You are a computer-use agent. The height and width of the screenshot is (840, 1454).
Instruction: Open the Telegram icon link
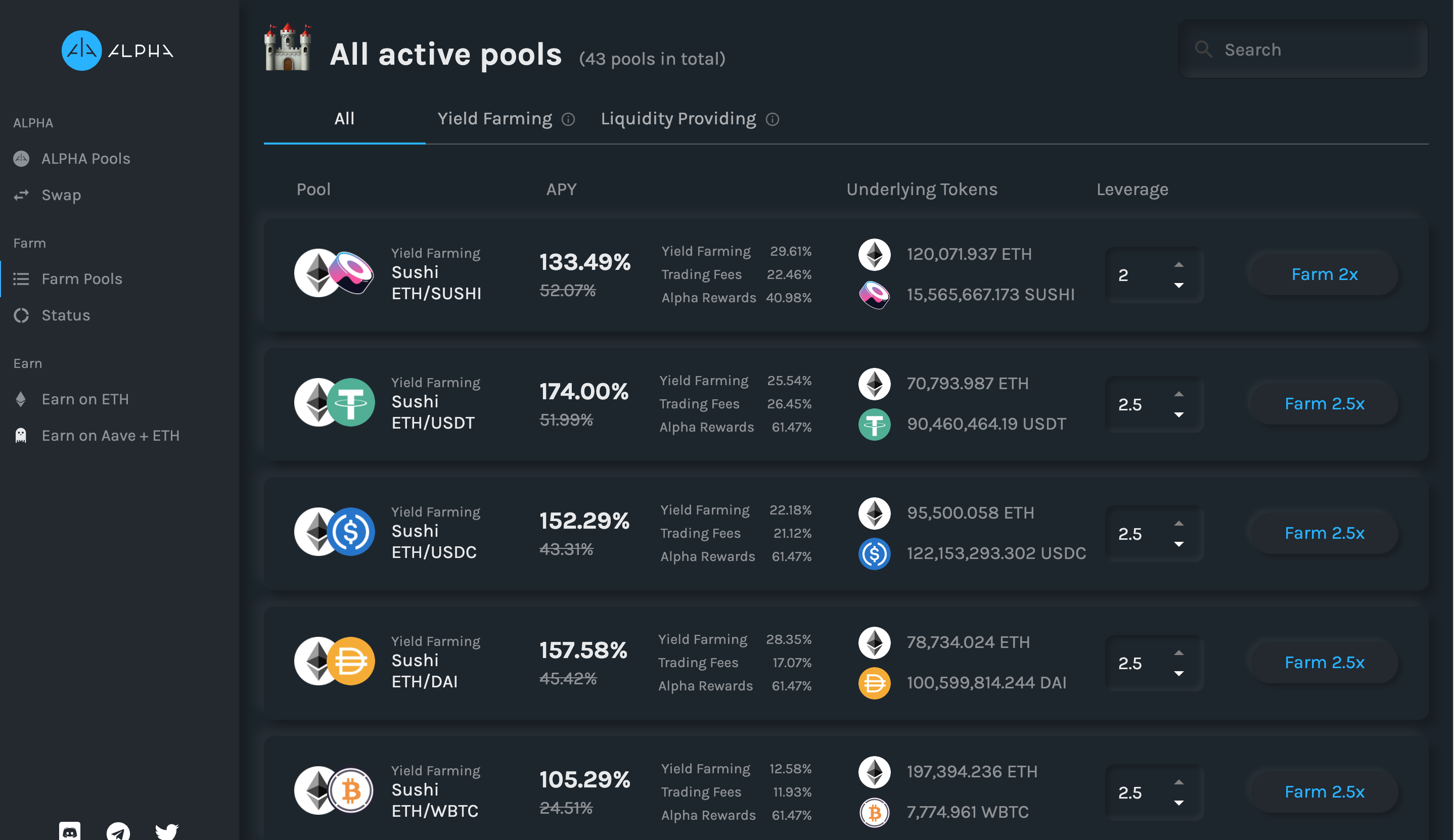click(x=118, y=832)
